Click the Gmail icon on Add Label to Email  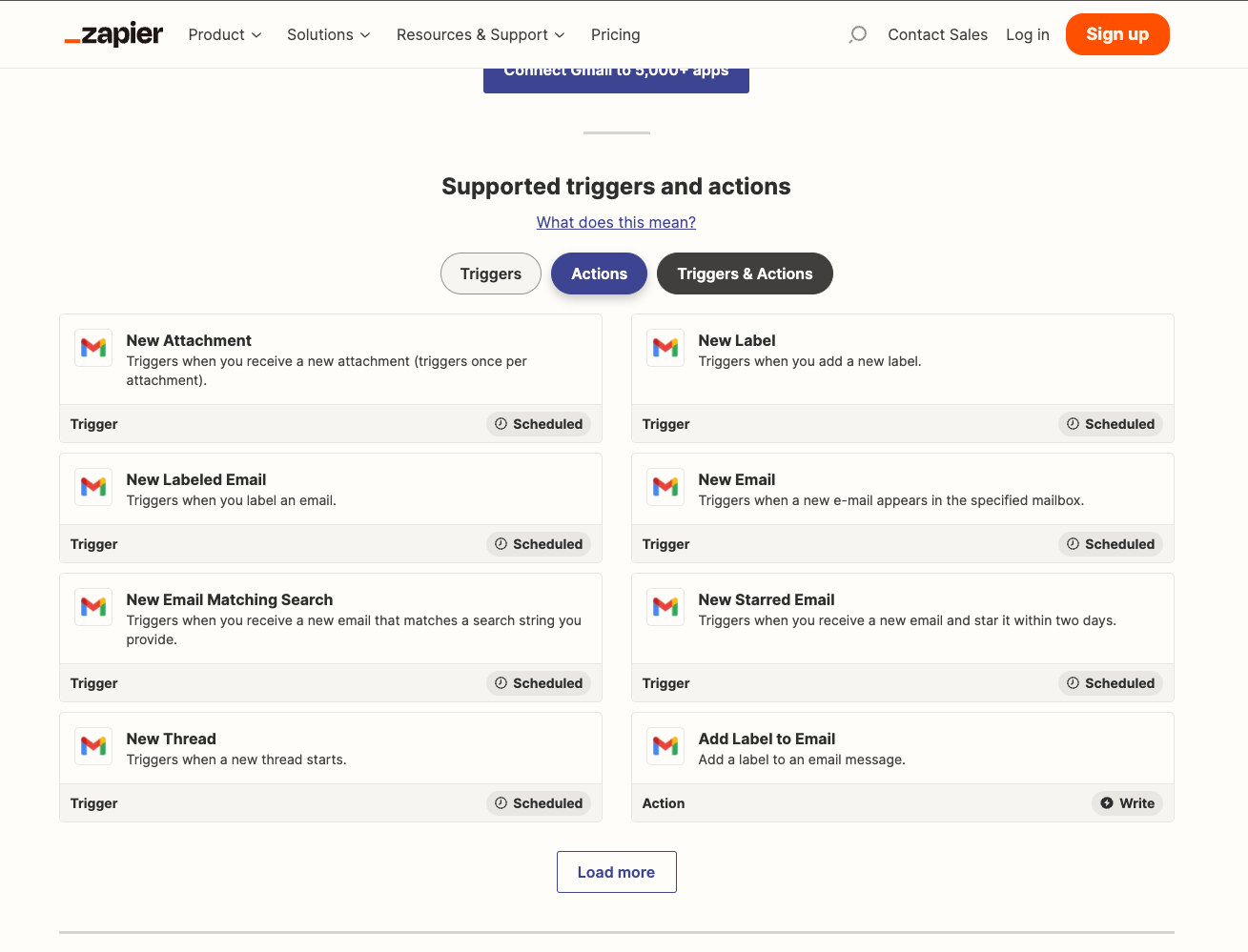[x=665, y=746]
